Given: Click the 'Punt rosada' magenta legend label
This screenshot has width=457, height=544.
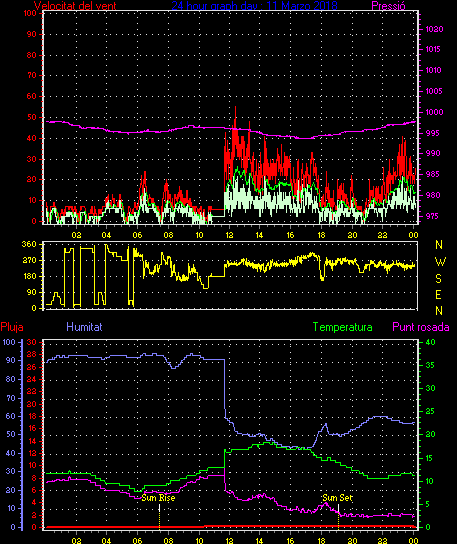Looking at the screenshot, I should 421,327.
